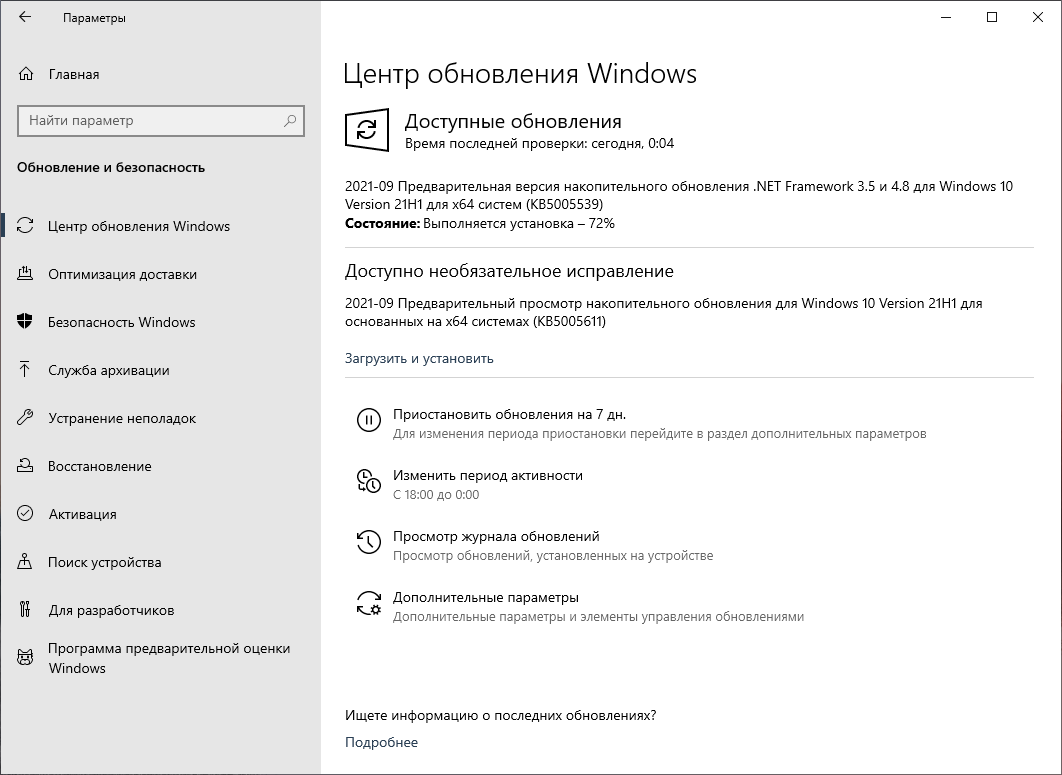Click Загрузить и установить link

tap(419, 358)
